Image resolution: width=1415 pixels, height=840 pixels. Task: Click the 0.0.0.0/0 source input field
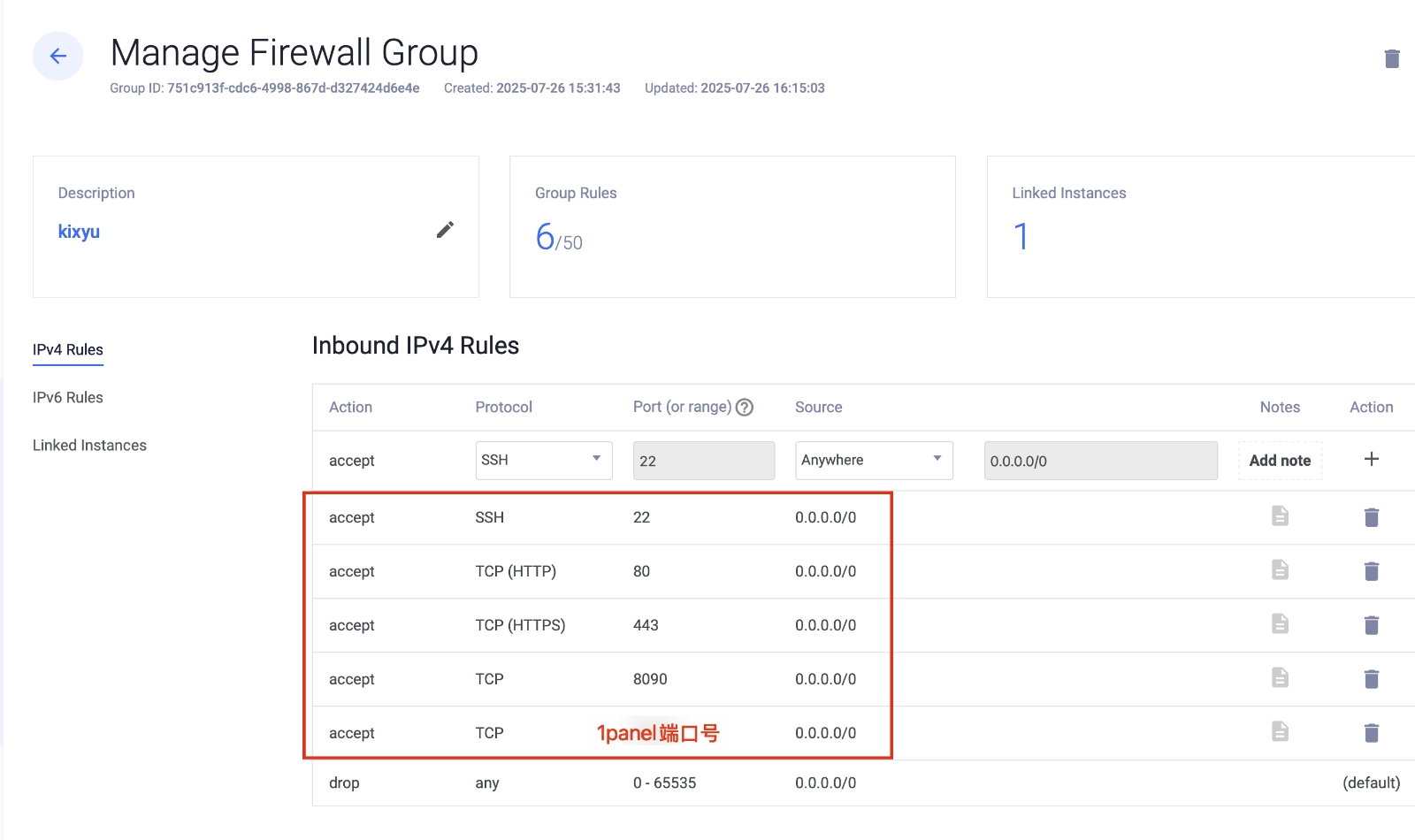click(x=1100, y=461)
